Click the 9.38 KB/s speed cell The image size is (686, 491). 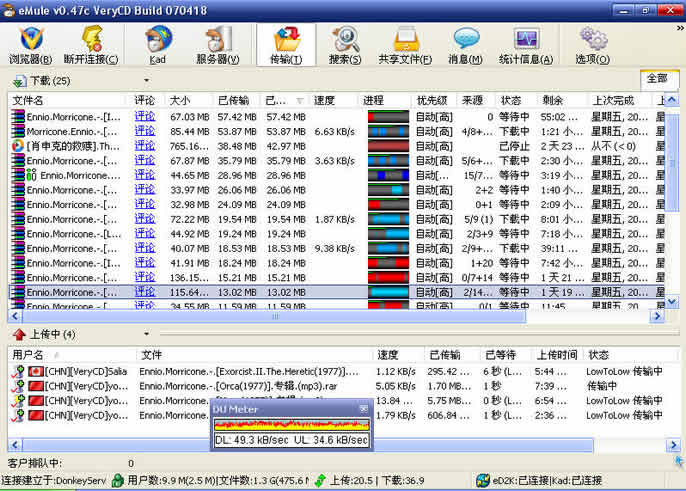(334, 248)
